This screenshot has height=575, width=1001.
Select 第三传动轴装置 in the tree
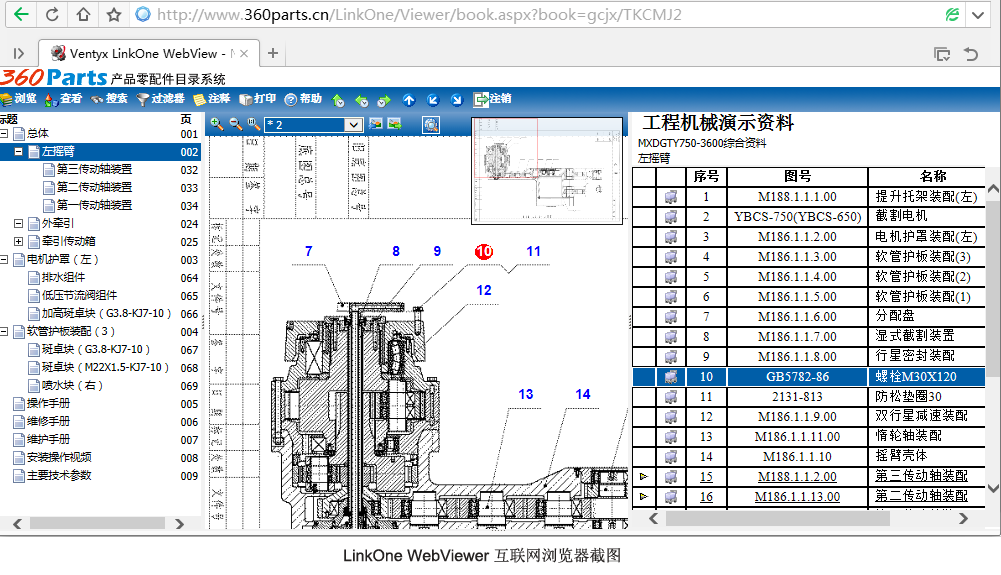point(94,169)
